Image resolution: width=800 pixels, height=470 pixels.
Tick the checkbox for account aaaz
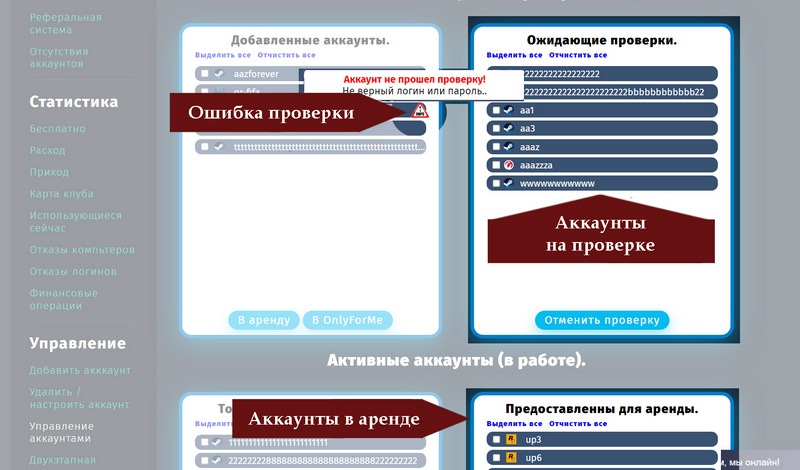(495, 147)
